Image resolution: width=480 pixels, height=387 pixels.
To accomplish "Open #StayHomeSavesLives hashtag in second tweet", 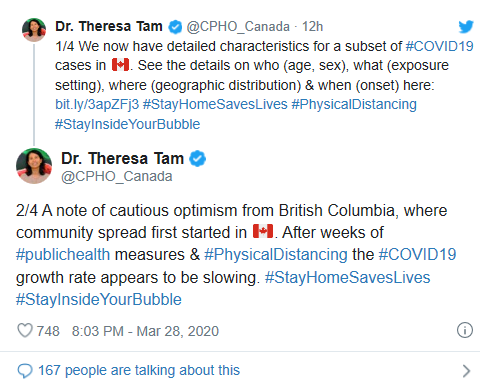I will (x=347, y=277).
